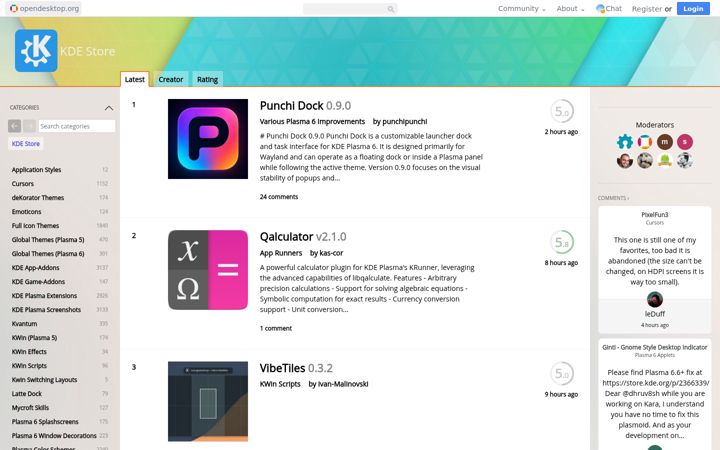Select KDE Plasma Screenshots category

46,309
